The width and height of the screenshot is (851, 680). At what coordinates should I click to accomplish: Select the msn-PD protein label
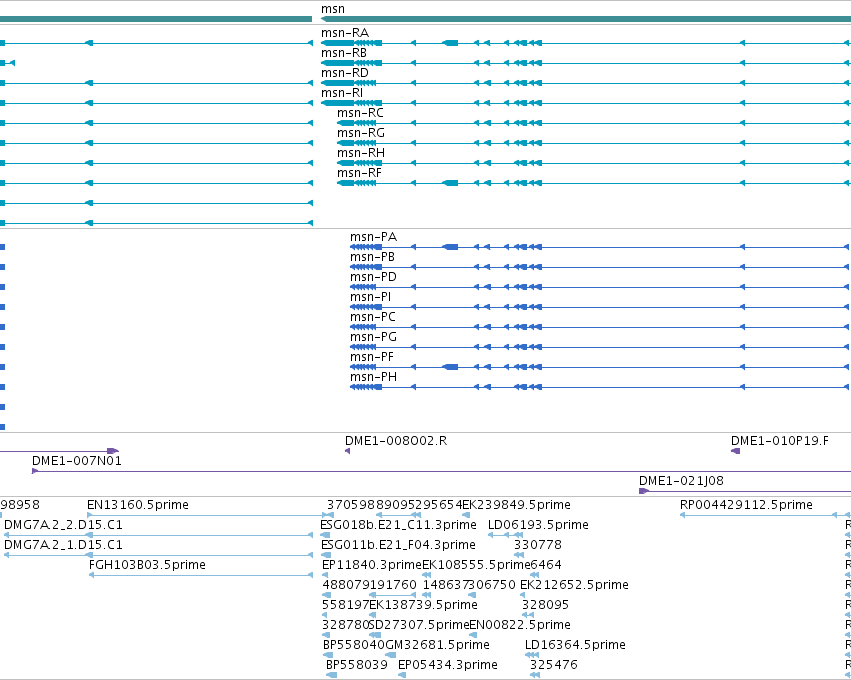click(x=373, y=277)
